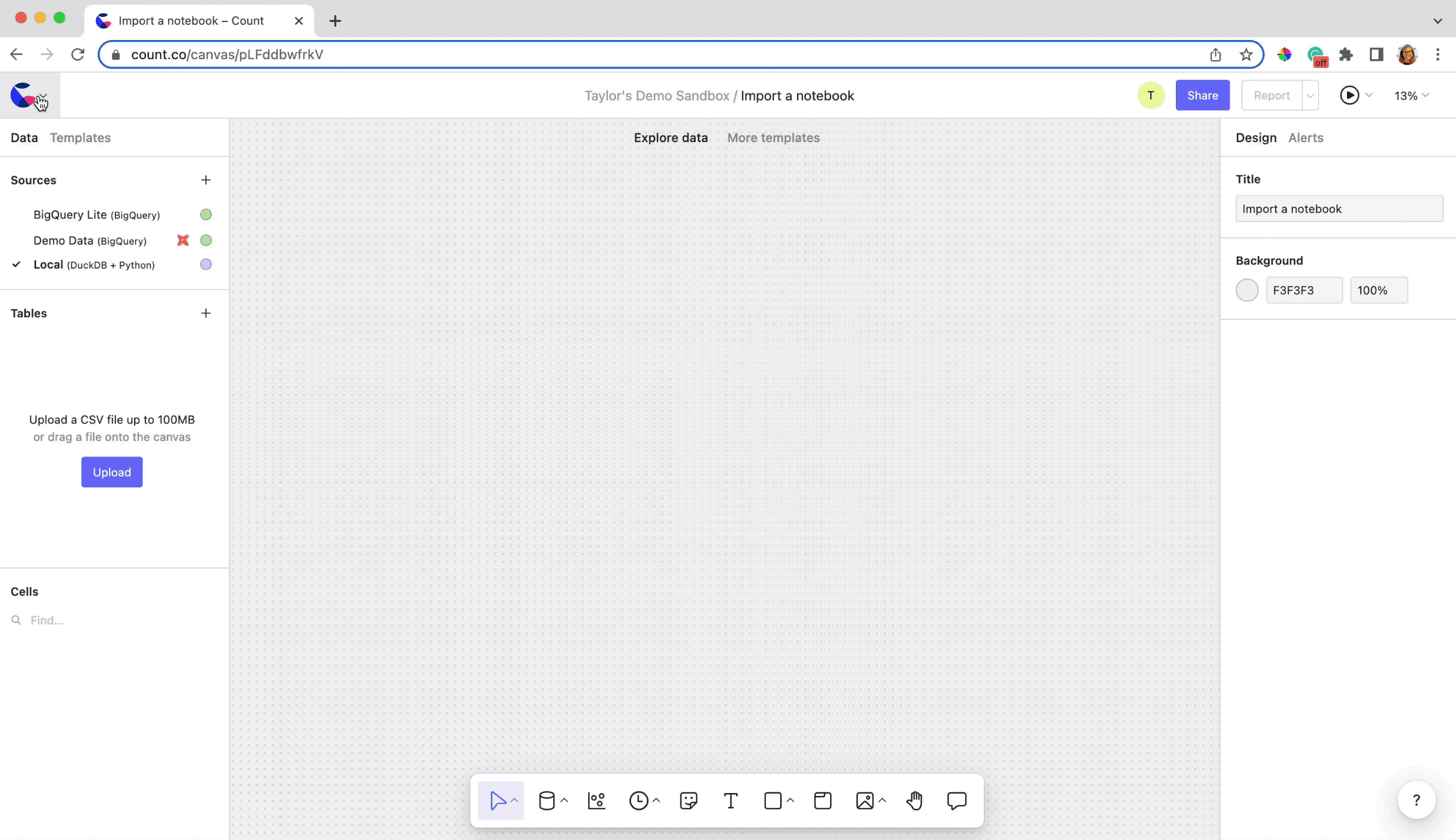Select the comment bubble tool
Viewport: 1456px width, 840px height.
957,801
